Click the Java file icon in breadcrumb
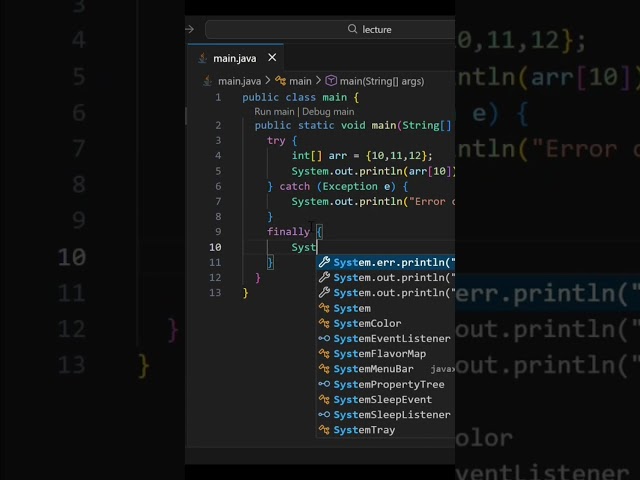 click(x=207, y=81)
